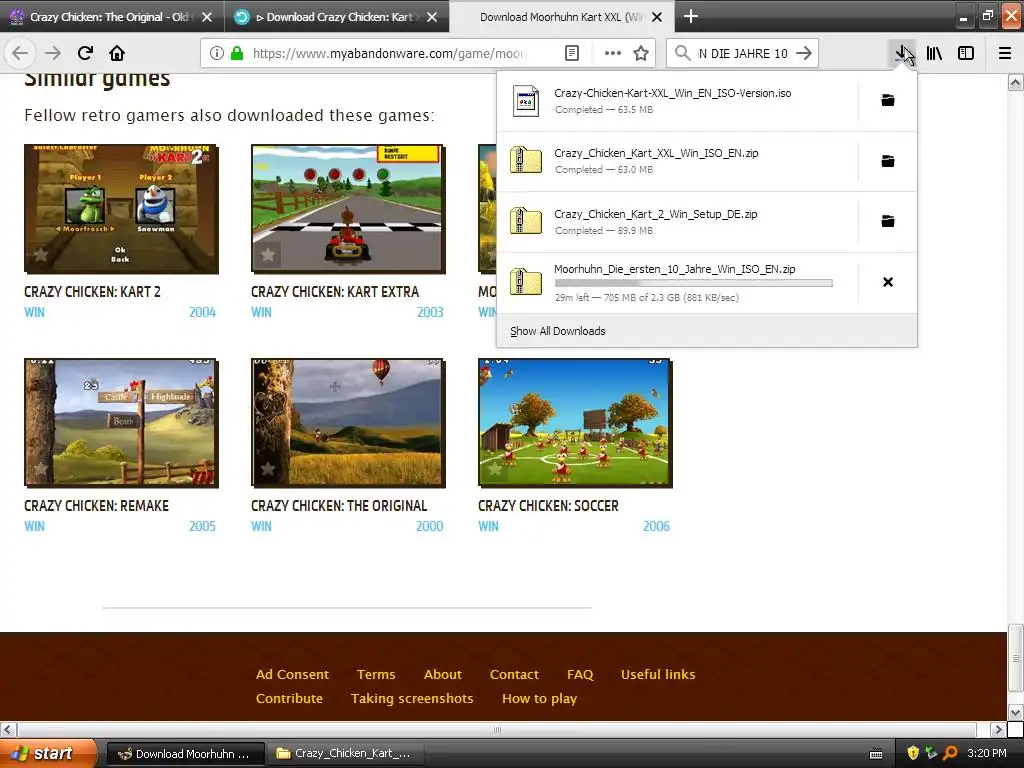
Task: Click the address bar URL
Action: click(388, 54)
